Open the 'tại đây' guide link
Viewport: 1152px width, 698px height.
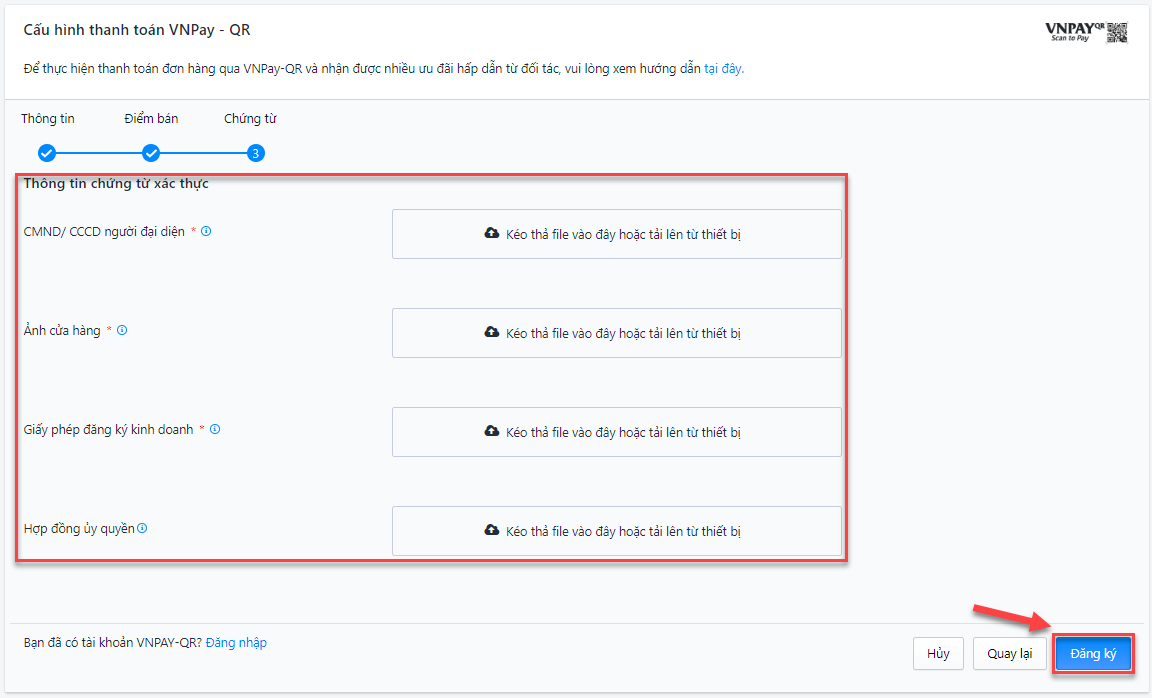click(724, 68)
